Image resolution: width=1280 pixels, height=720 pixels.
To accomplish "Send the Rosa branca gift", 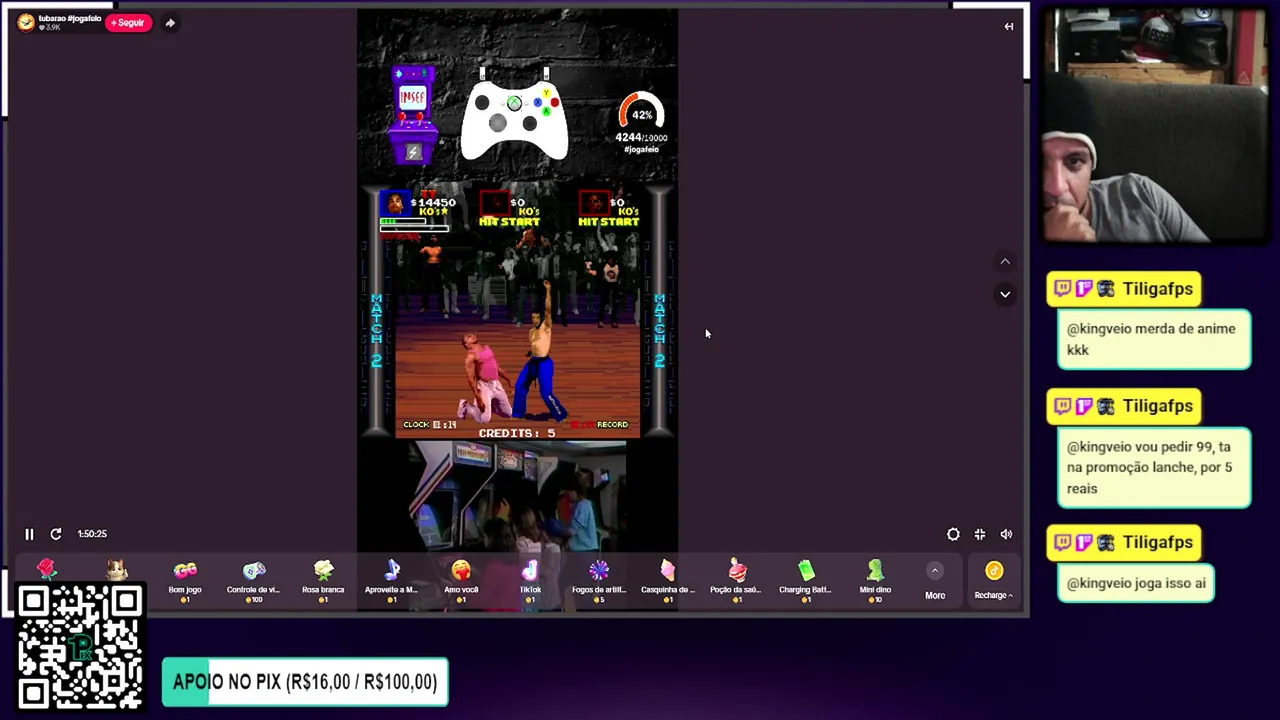I will [323, 579].
